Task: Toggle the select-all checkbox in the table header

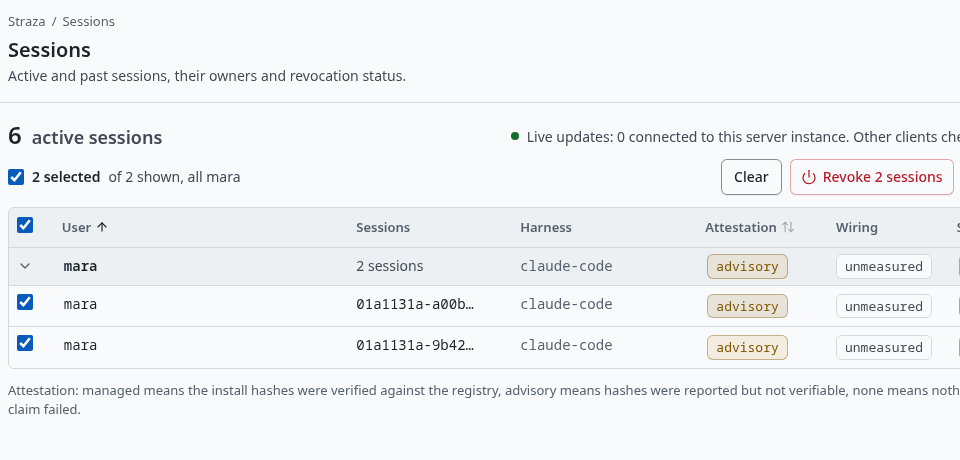Action: tap(24, 225)
